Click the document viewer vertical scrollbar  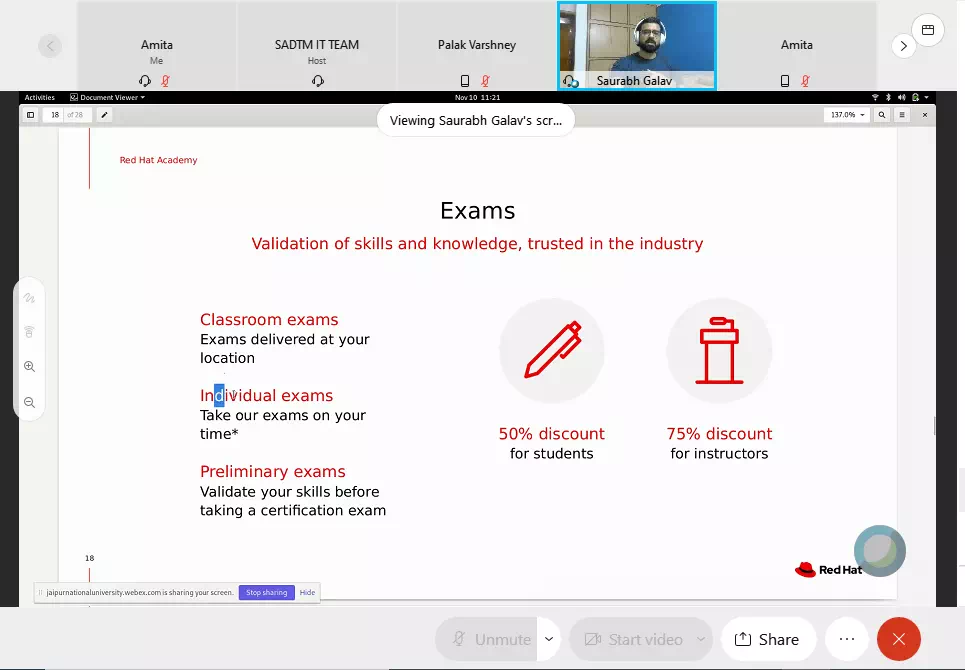tap(934, 426)
